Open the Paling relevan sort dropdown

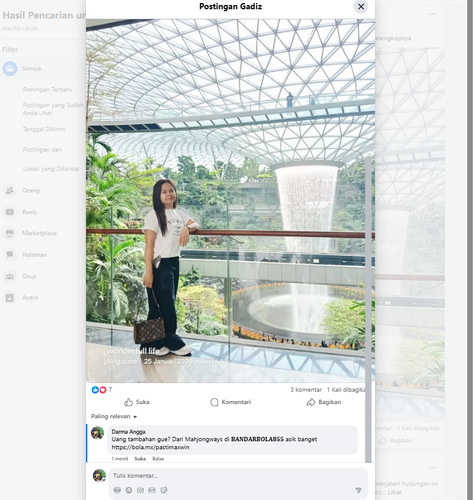point(114,416)
